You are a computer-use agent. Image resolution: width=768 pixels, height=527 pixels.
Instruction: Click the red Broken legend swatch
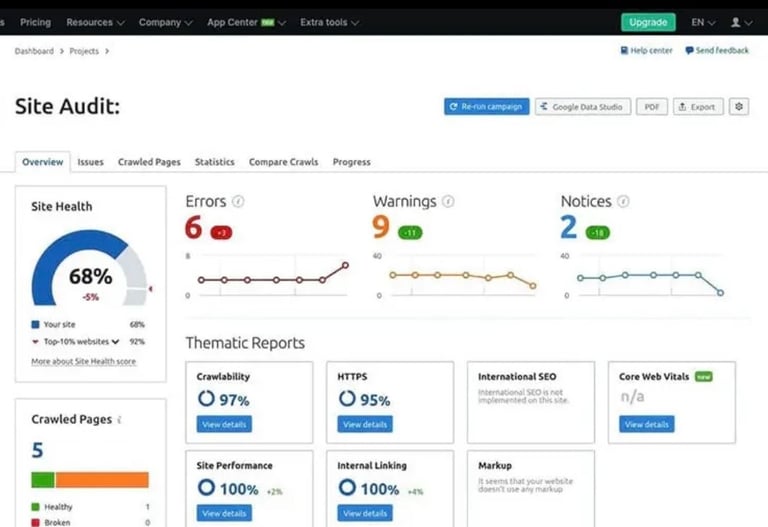click(x=35, y=523)
